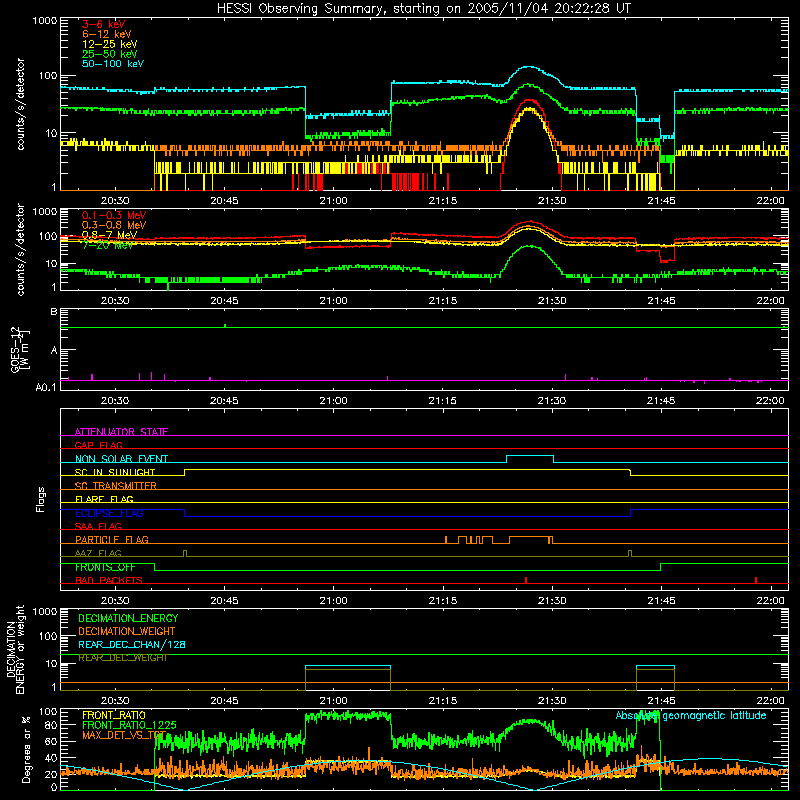This screenshot has width=800, height=800.
Task: Click the GOES-12 vertical axis label
Action: 19,350
